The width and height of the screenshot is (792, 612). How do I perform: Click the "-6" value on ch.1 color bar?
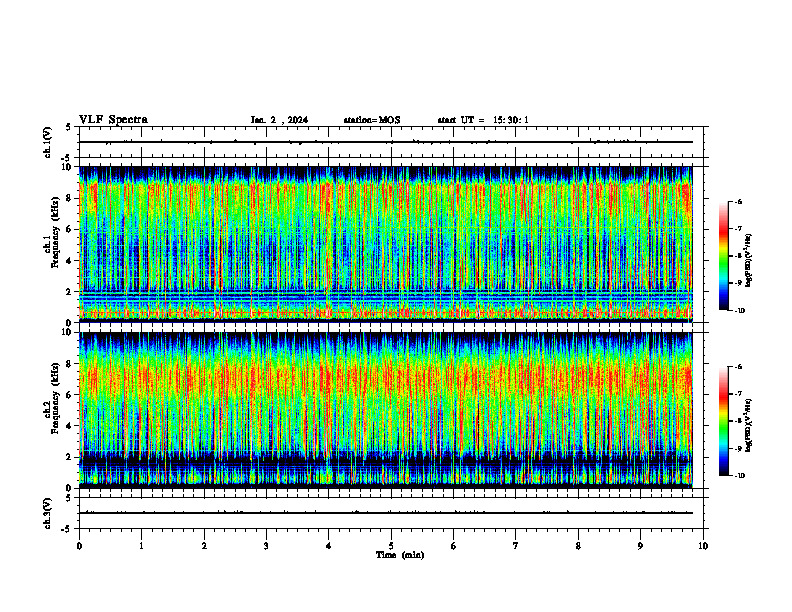(738, 201)
